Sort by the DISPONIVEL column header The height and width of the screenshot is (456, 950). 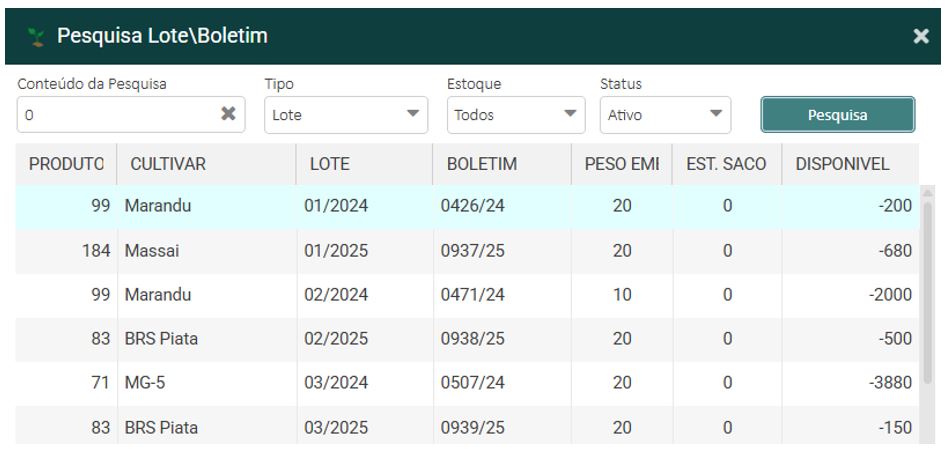coord(842,165)
